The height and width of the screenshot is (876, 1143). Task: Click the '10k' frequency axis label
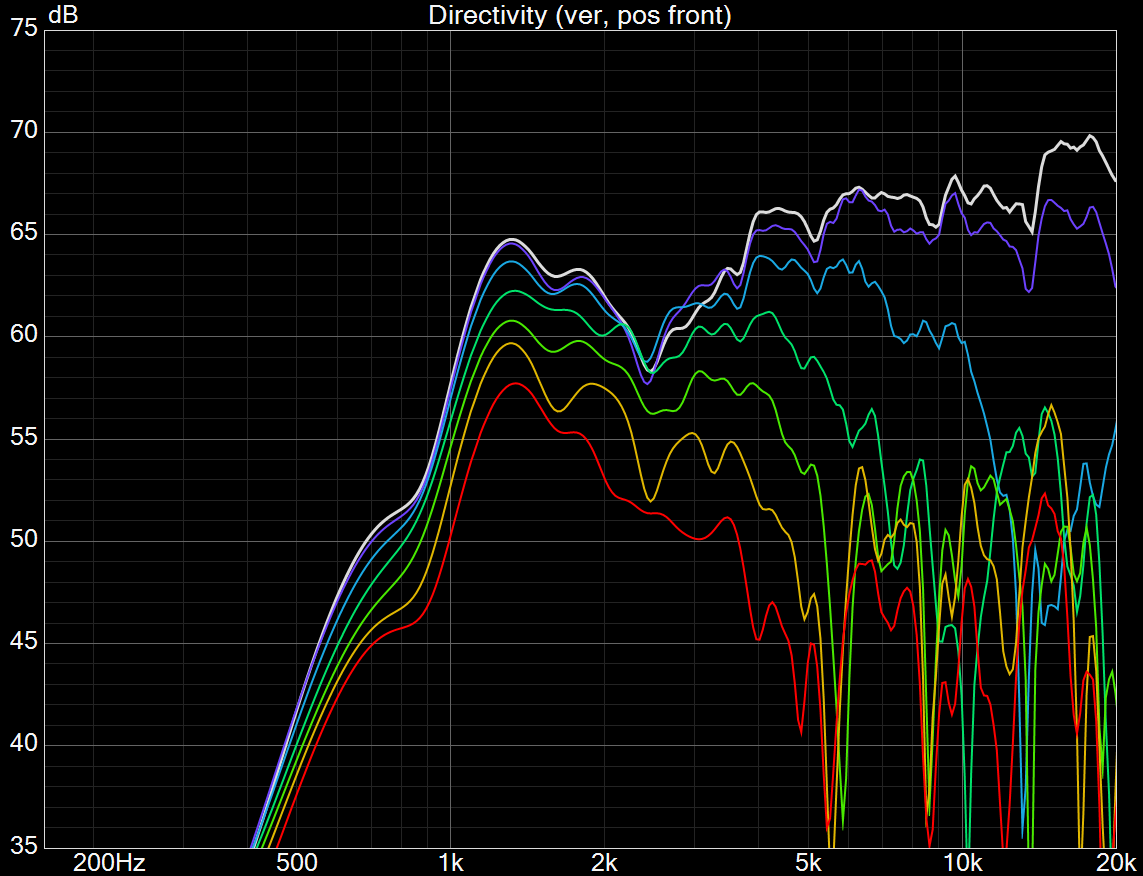(962, 864)
